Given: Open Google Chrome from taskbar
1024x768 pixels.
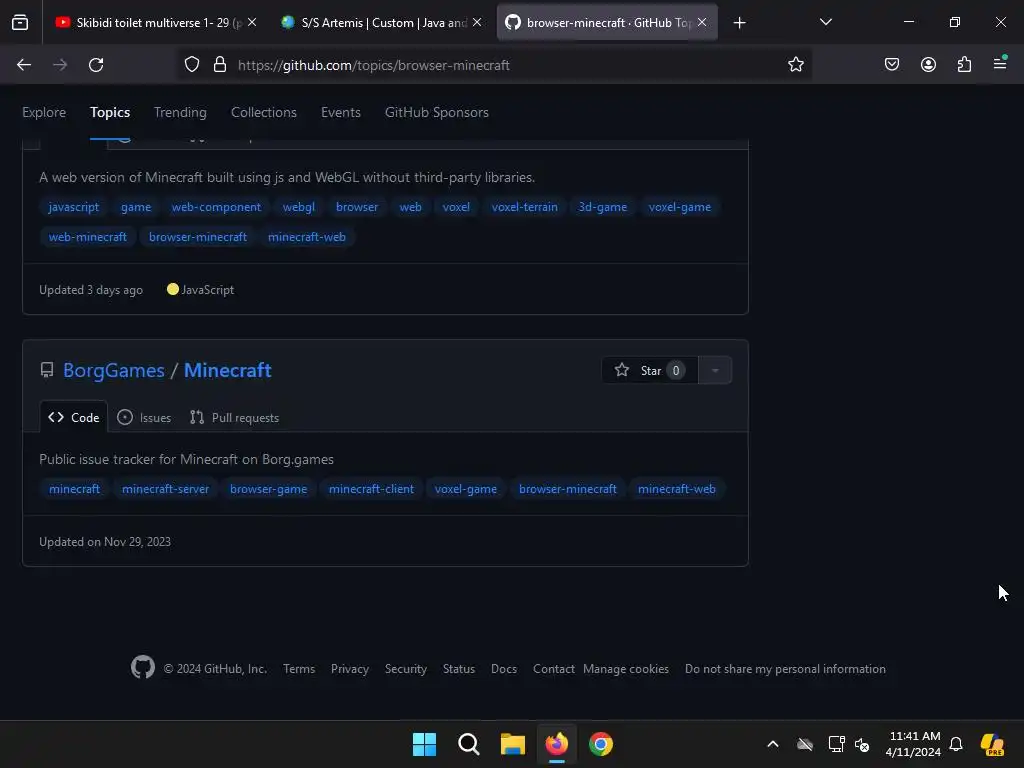Looking at the screenshot, I should (601, 744).
